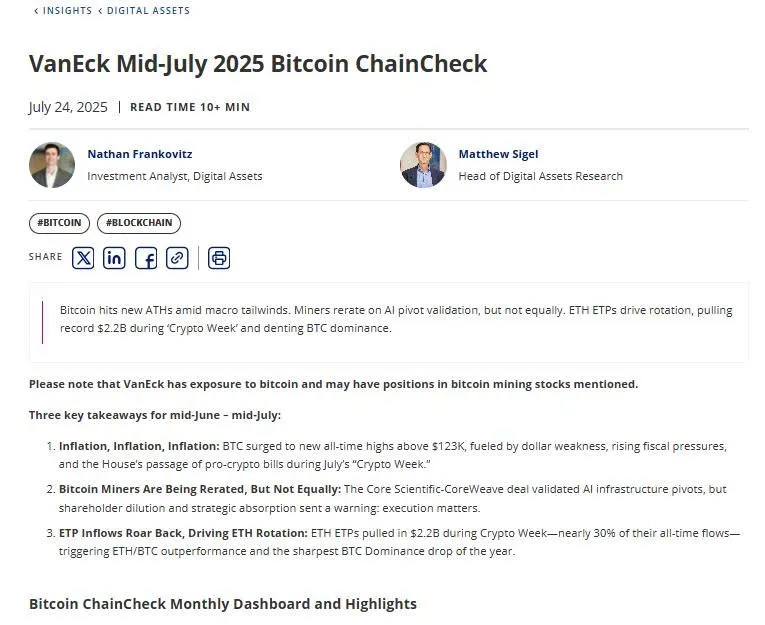Open Nathan Frankovitz author profile
Screen dimensions: 765x625
pos(140,154)
